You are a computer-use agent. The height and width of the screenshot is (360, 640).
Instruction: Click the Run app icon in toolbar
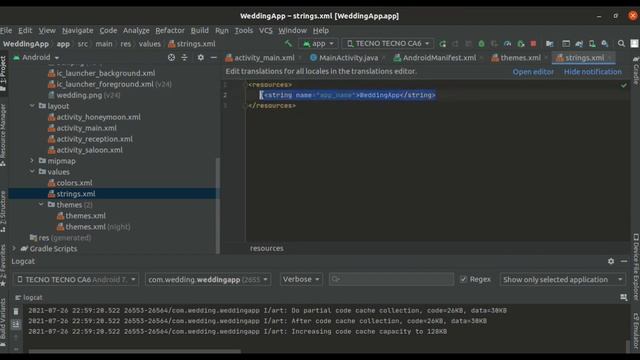[x=442, y=44]
